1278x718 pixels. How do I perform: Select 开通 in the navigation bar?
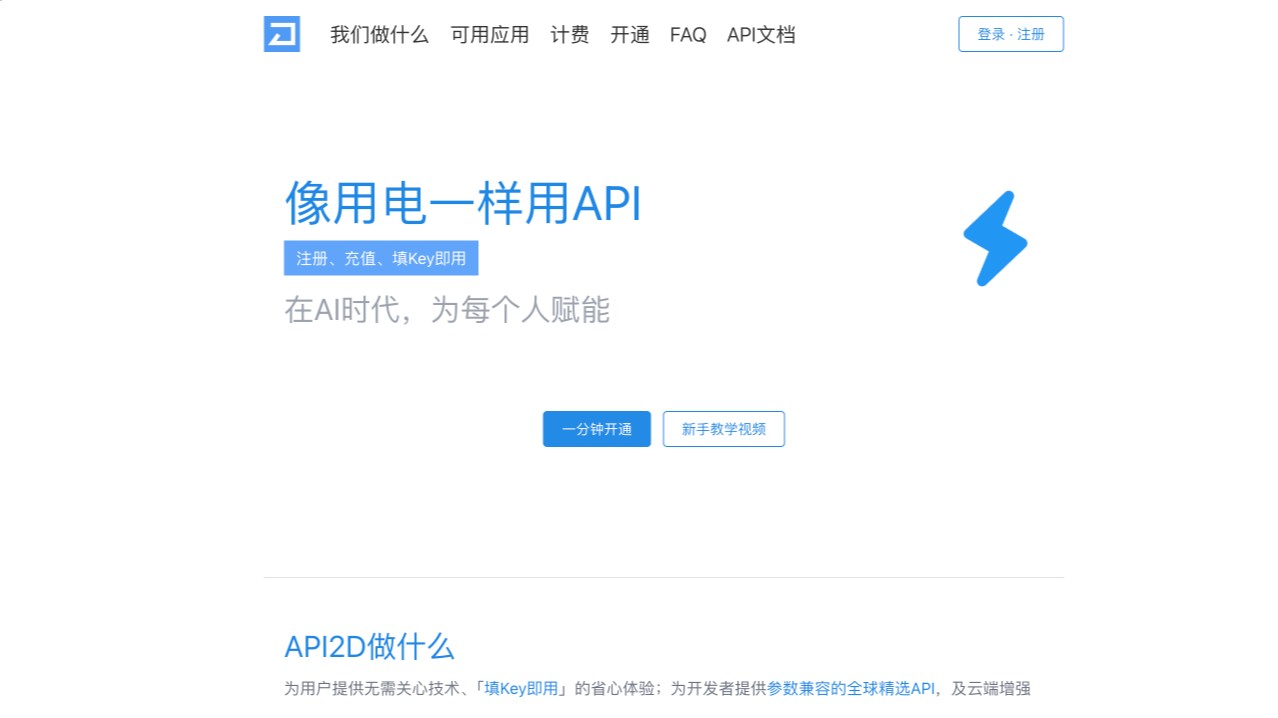pos(630,35)
